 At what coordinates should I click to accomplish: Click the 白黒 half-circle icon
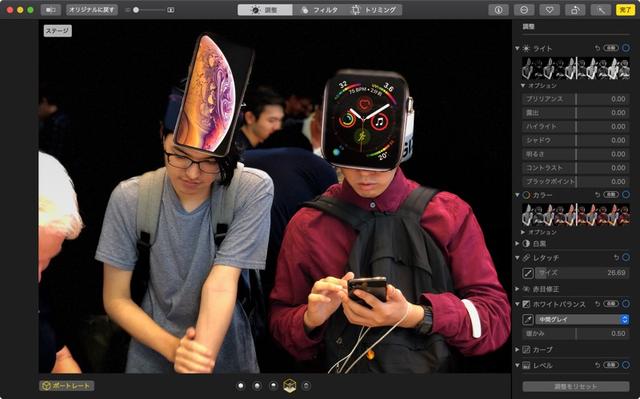click(x=526, y=244)
